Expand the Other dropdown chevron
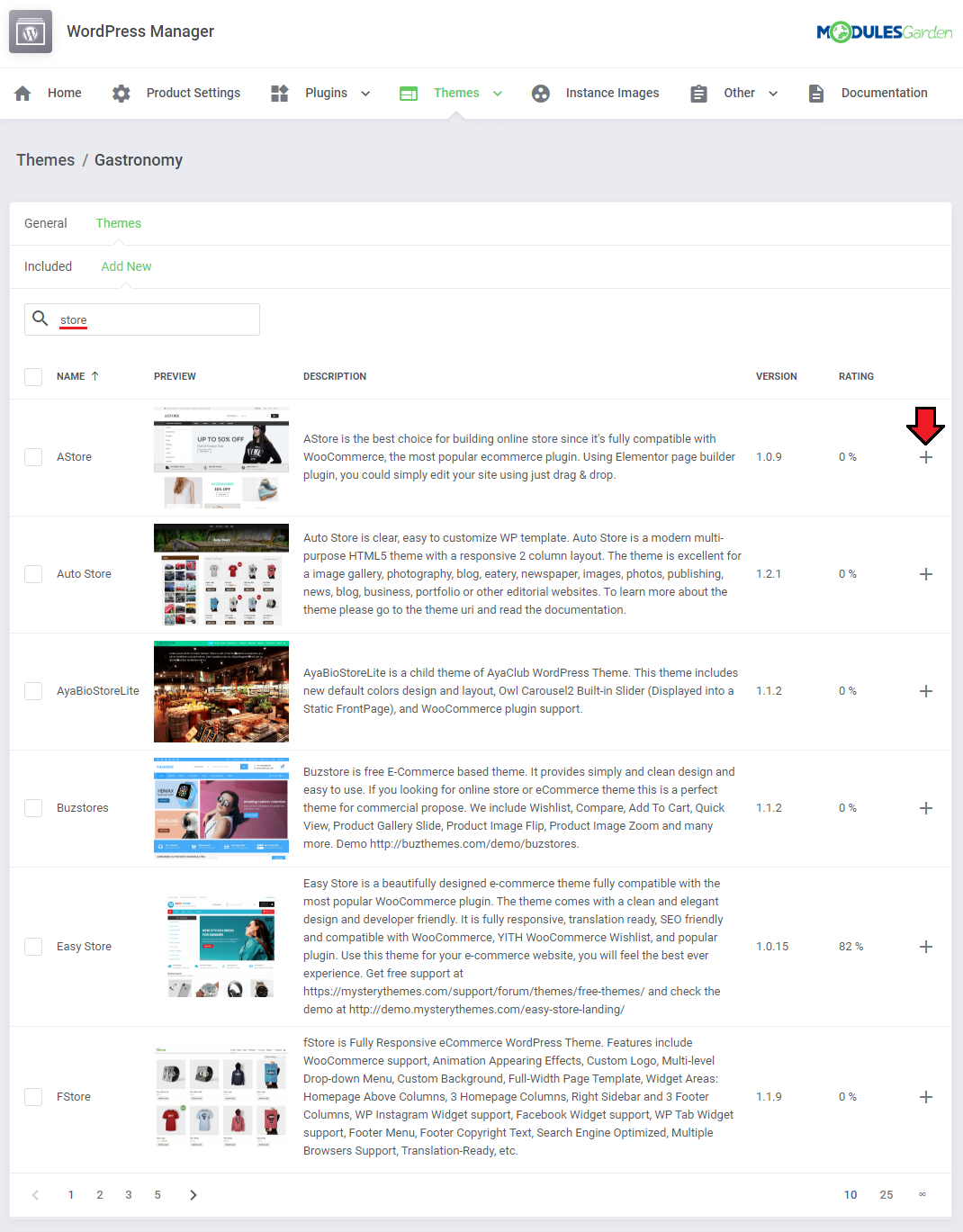Screen dimensions: 963x1232 [x=773, y=94]
